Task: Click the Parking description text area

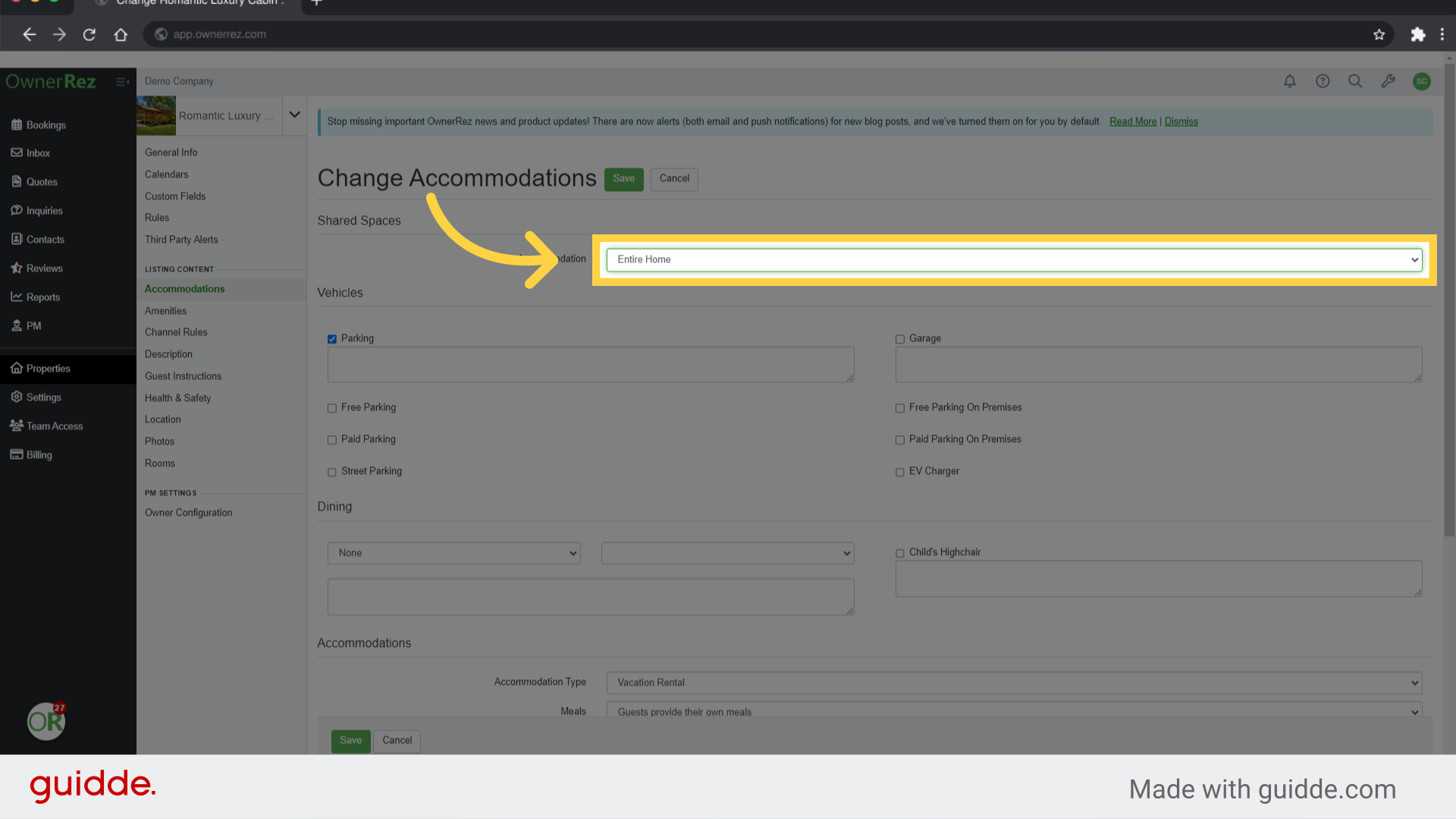Action: coord(590,365)
